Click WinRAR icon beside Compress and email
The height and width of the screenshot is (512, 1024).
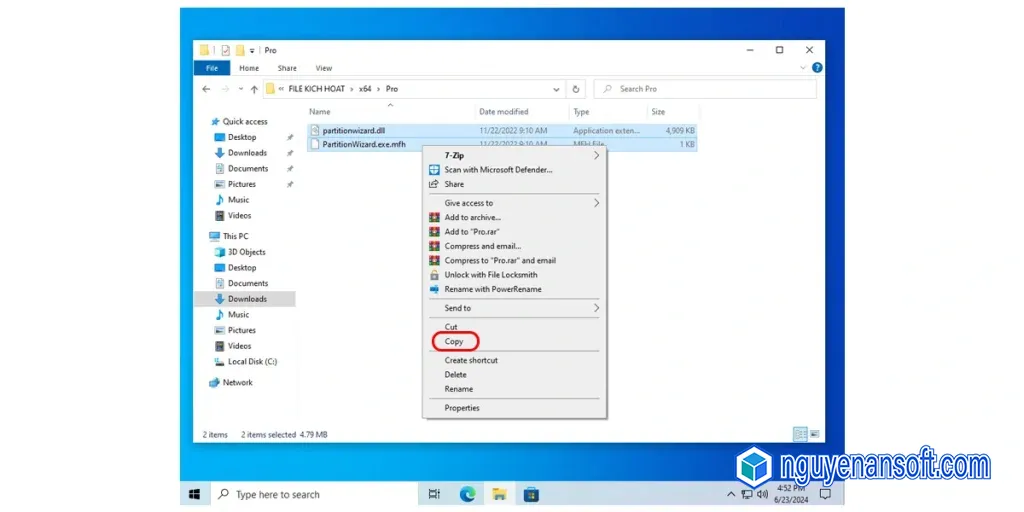pyautogui.click(x=434, y=246)
